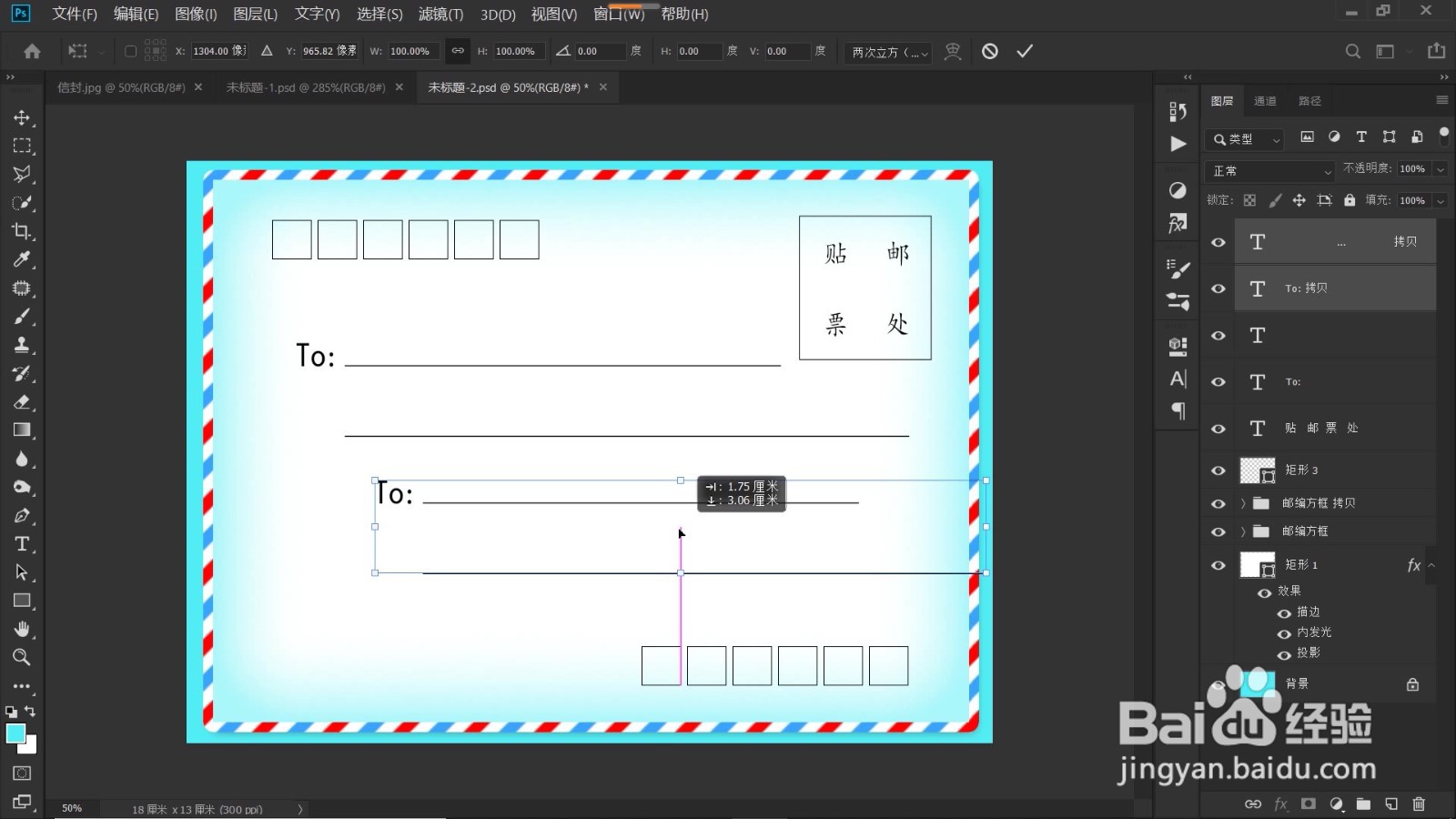Select the Lasso tool
1456x819 pixels.
[x=22, y=174]
